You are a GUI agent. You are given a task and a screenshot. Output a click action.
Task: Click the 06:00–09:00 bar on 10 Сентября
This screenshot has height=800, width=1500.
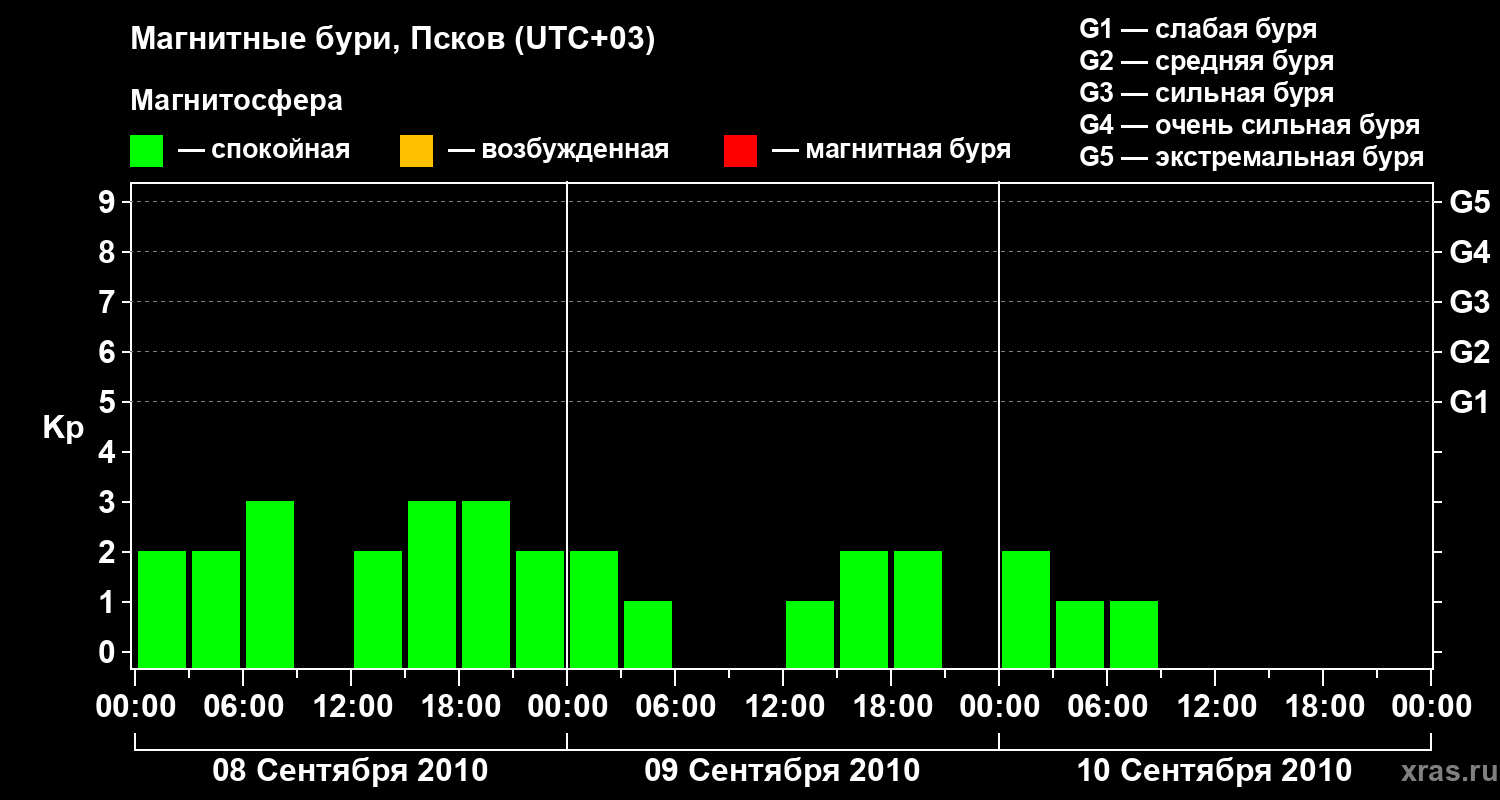pos(1134,634)
